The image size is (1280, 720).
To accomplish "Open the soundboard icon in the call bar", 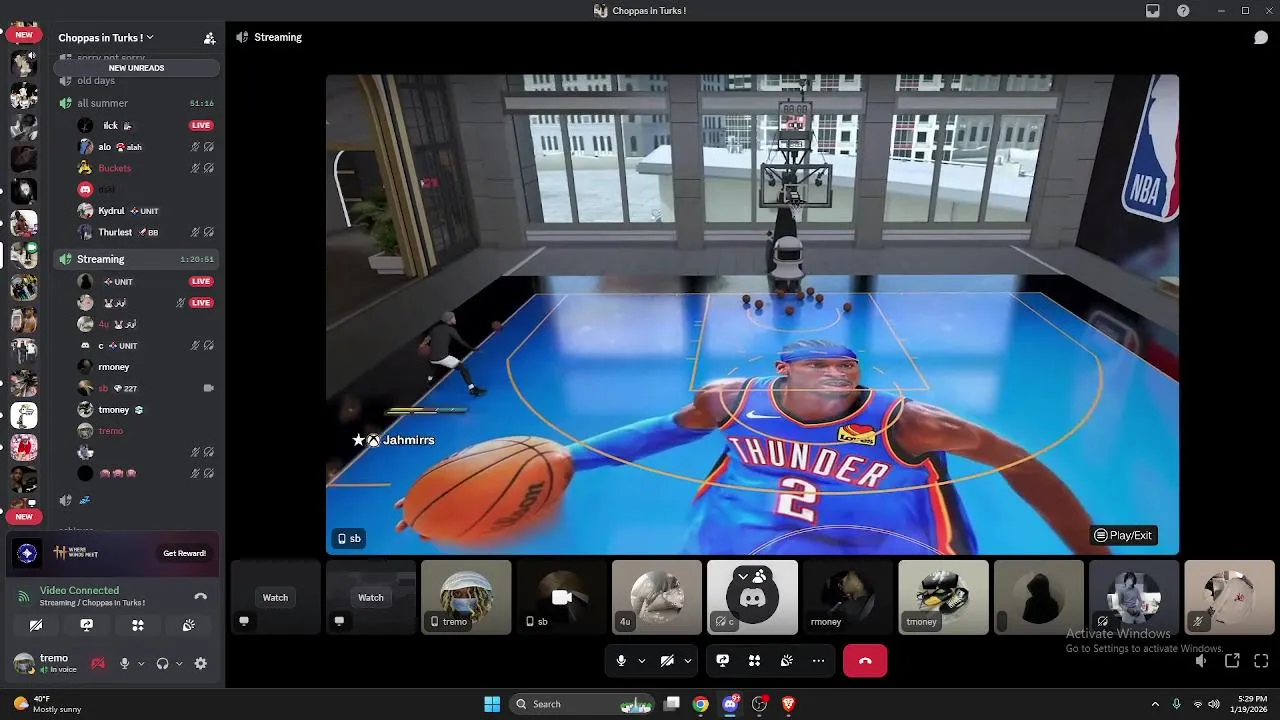I will tap(787, 660).
